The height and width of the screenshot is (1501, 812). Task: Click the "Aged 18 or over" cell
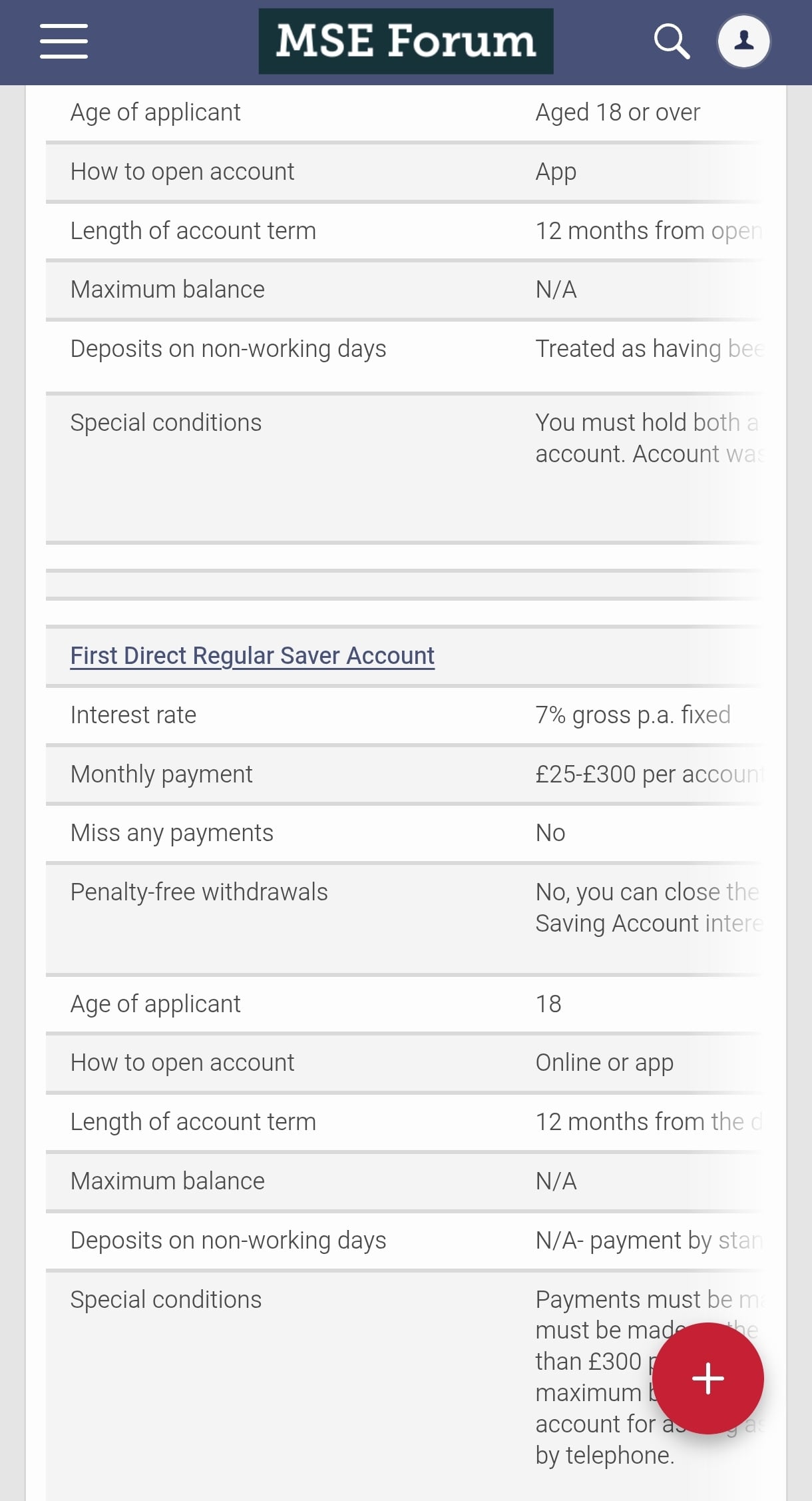coord(617,113)
